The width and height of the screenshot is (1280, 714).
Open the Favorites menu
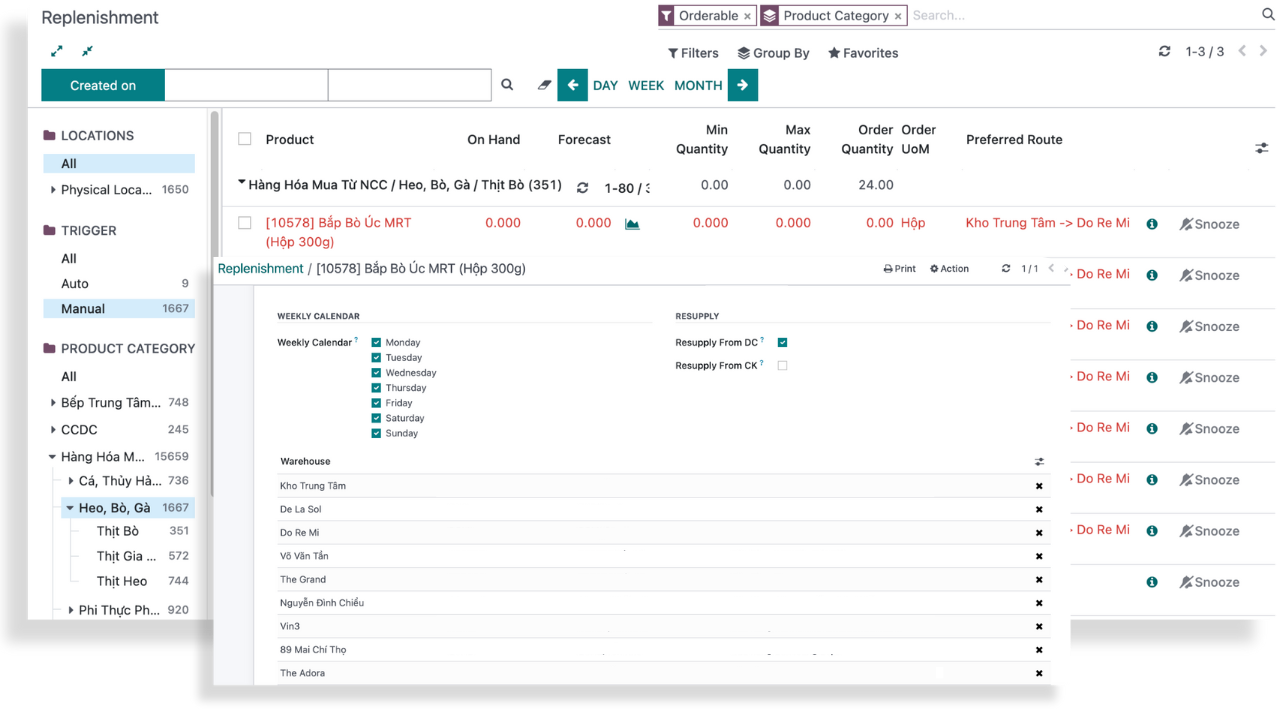862,53
